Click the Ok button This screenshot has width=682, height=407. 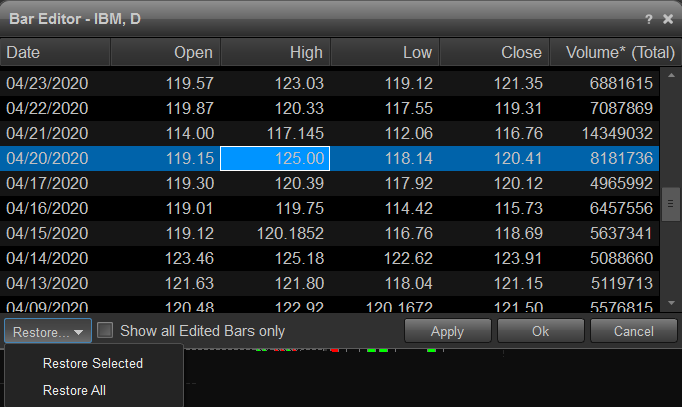541,331
